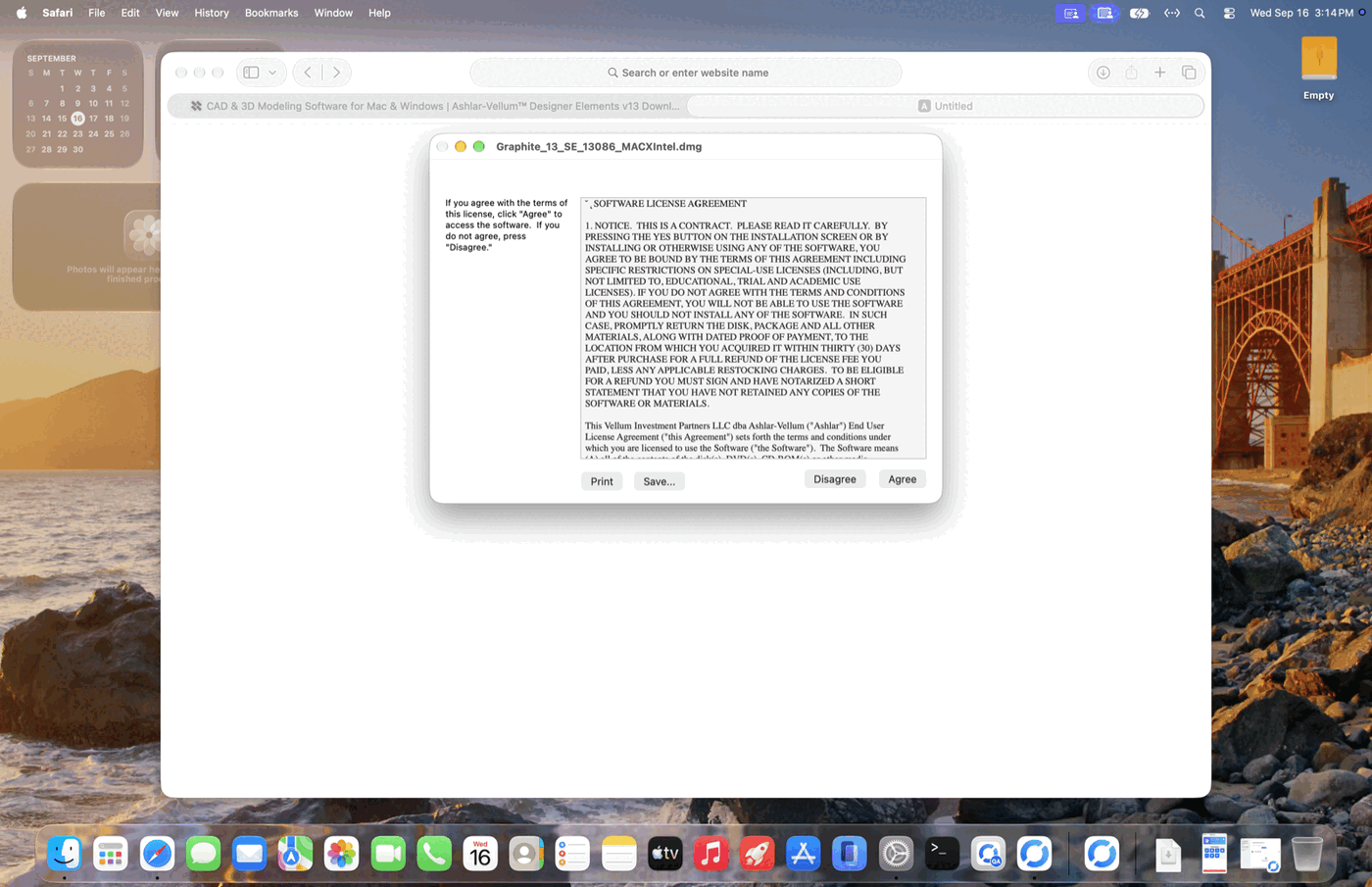
Task: Open the View menu
Action: pyautogui.click(x=167, y=13)
